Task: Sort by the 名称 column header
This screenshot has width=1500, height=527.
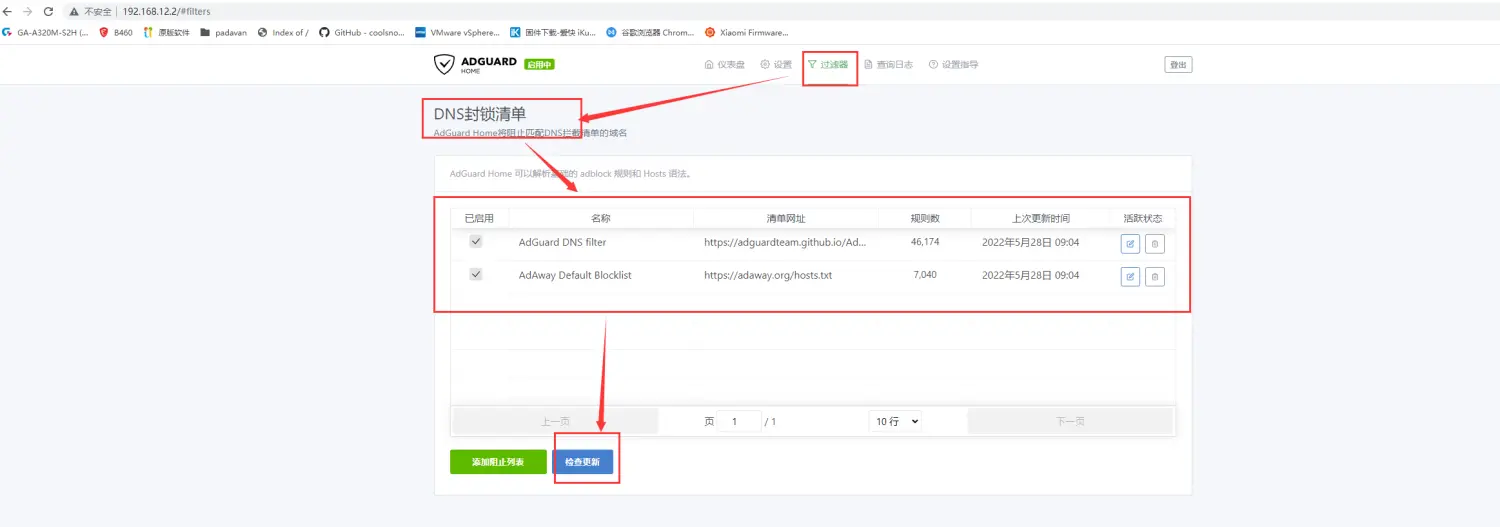Action: [601, 218]
